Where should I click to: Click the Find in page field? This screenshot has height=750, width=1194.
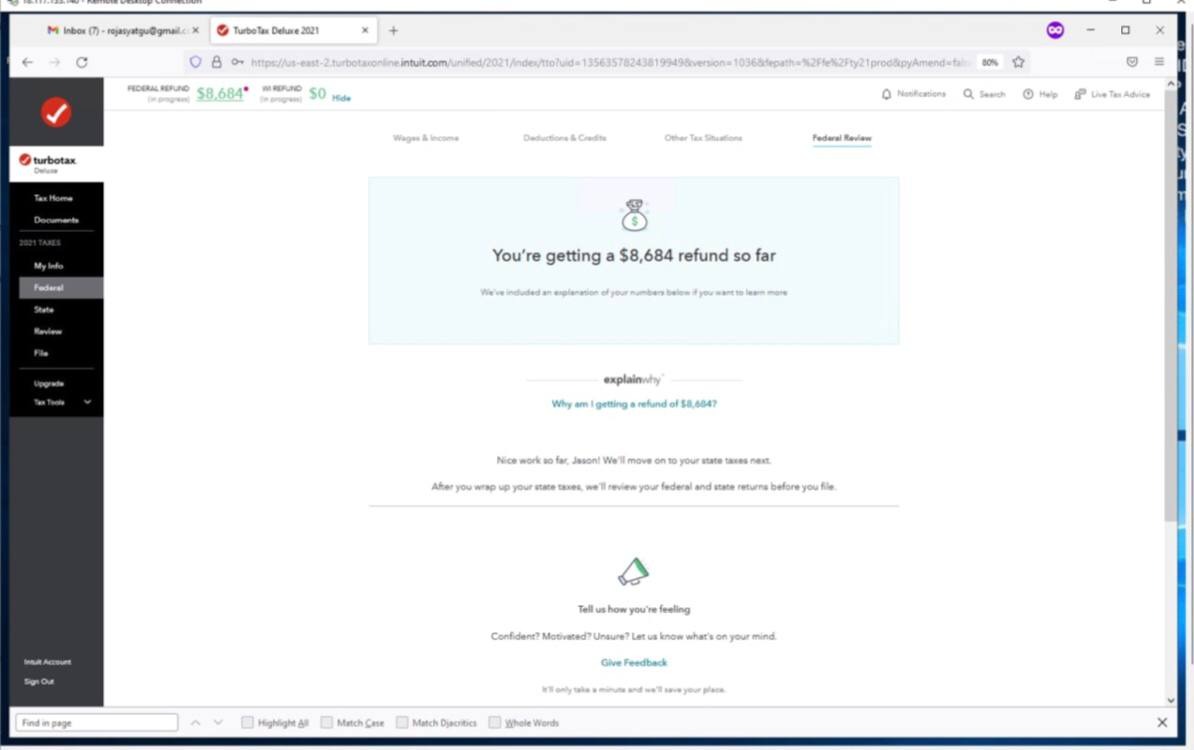97,723
